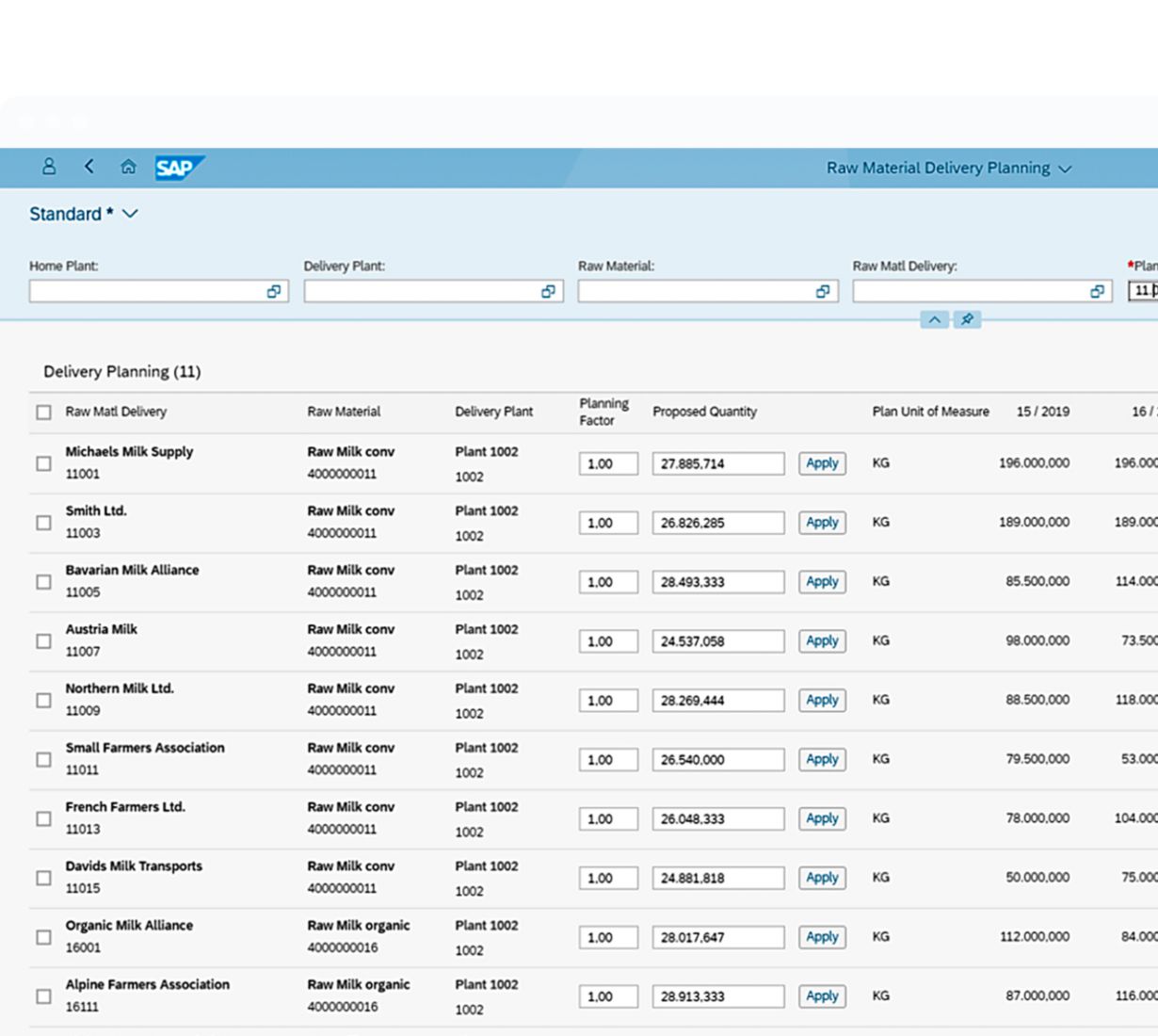Expand the Standard variant dropdown
The width and height of the screenshot is (1158, 1036).
(x=130, y=214)
